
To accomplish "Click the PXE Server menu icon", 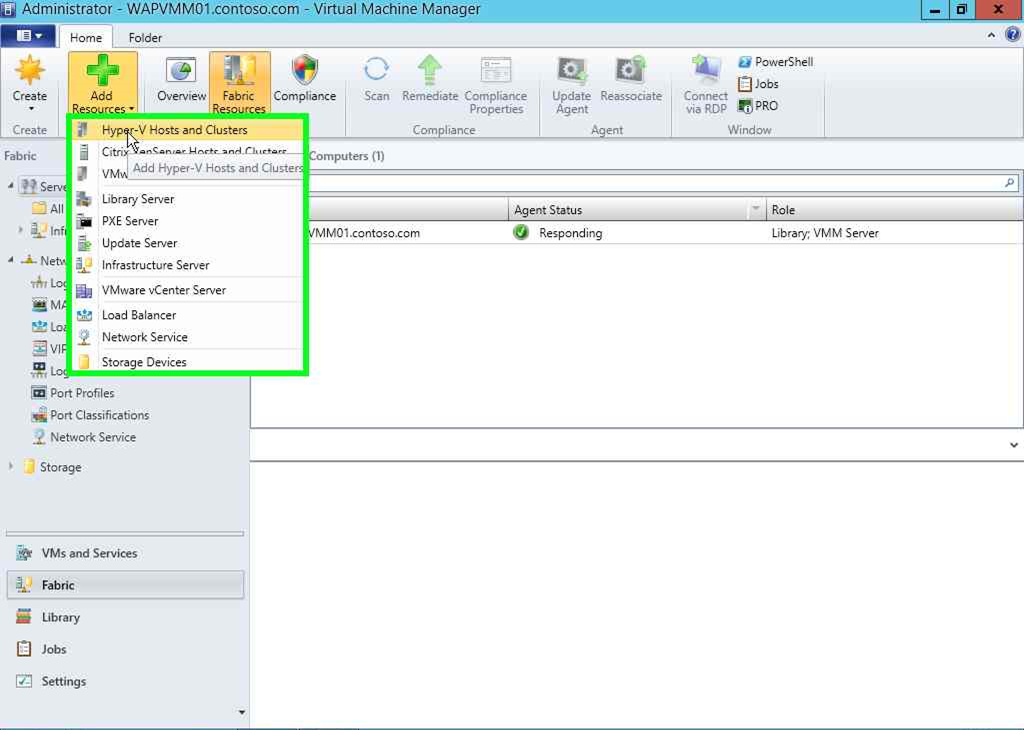I will point(84,221).
